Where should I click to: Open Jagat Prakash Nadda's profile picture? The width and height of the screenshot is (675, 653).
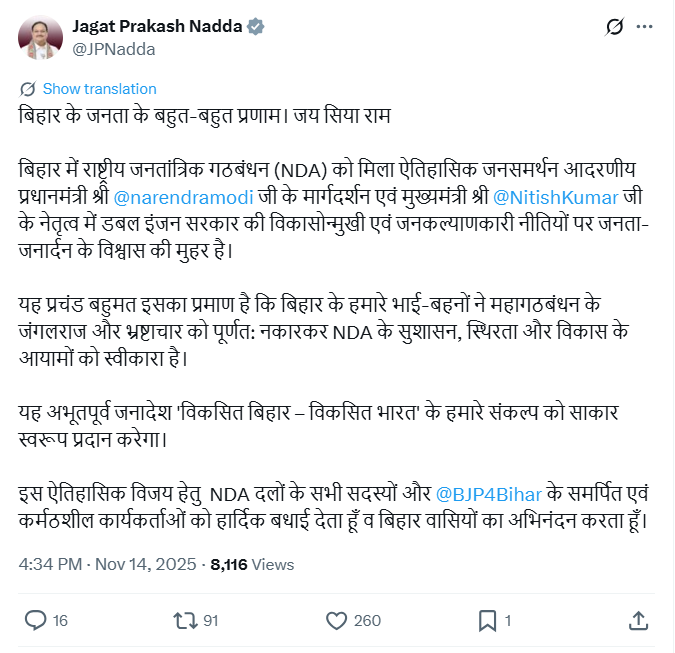coord(39,37)
